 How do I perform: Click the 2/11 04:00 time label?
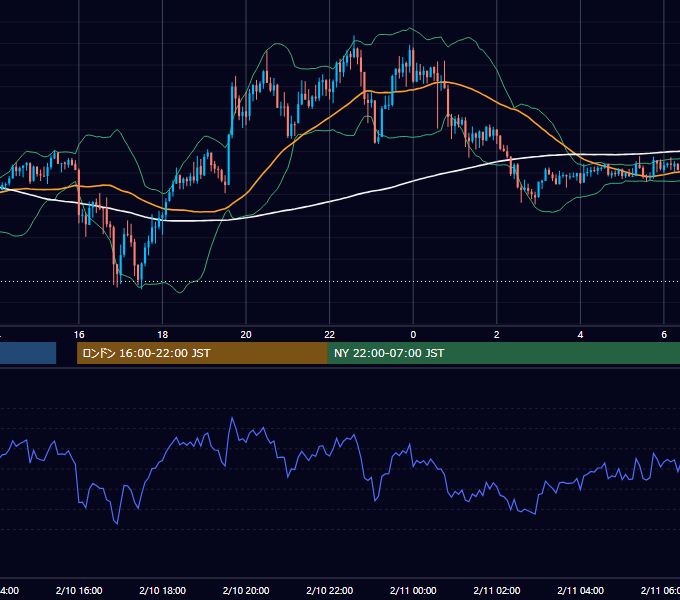pyautogui.click(x=580, y=590)
